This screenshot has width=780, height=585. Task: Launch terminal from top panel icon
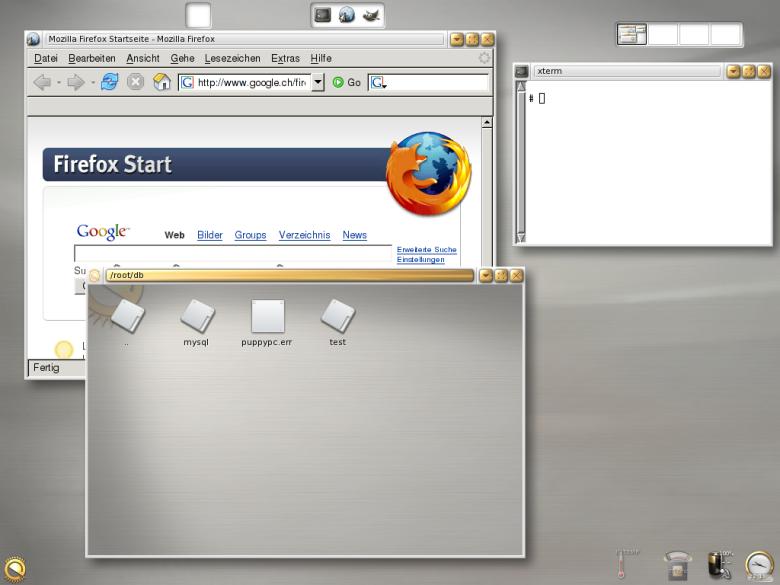pyautogui.click(x=322, y=15)
